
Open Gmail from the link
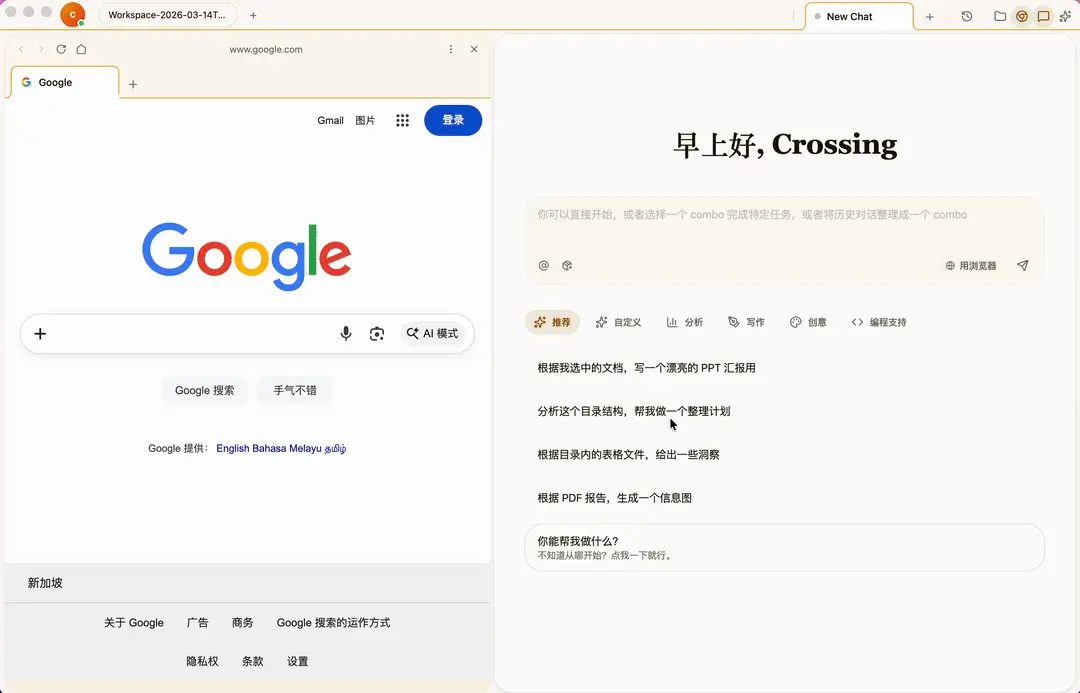tap(330, 120)
